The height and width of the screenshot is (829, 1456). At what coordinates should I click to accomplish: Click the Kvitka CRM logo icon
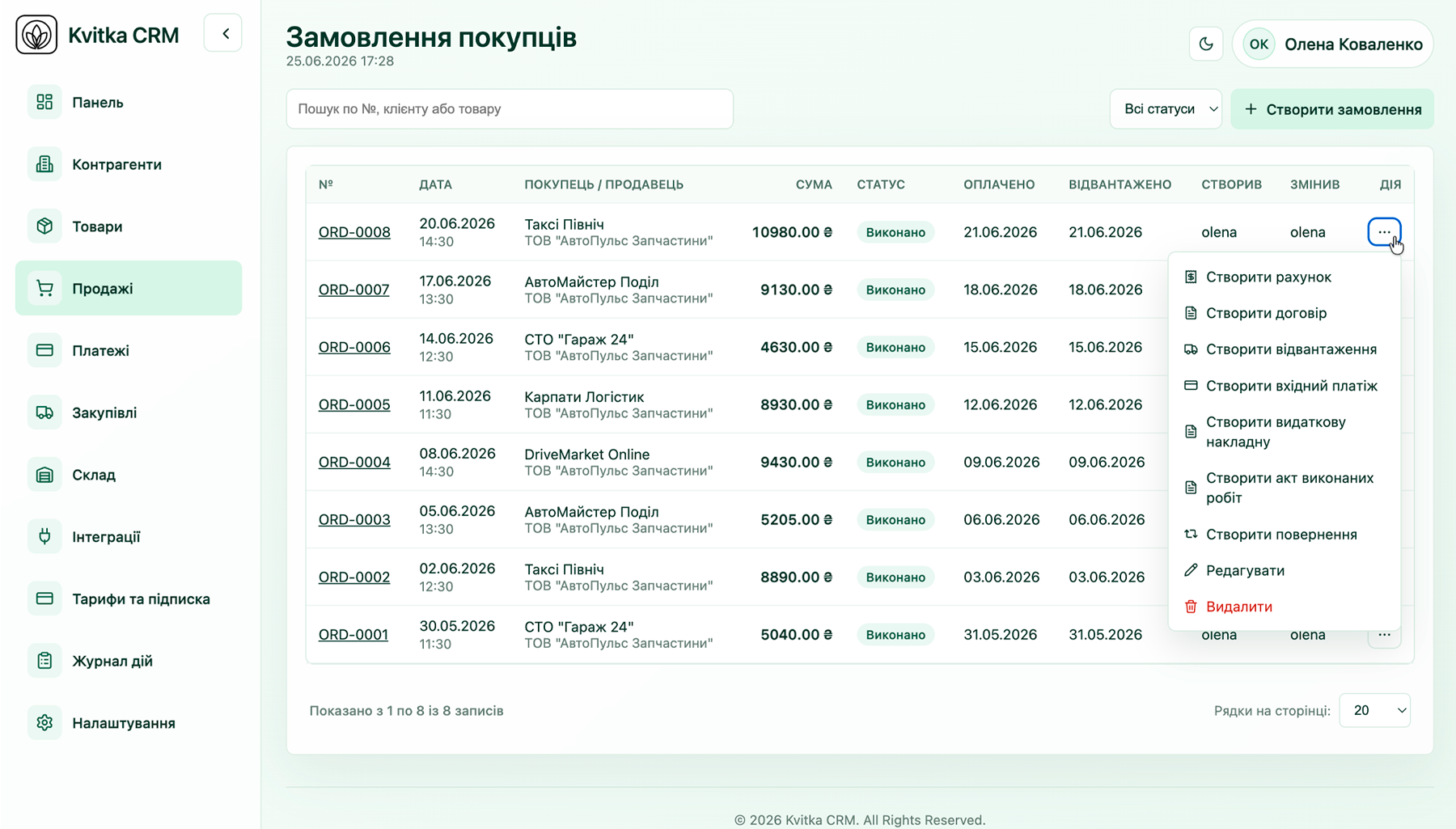pyautogui.click(x=36, y=35)
